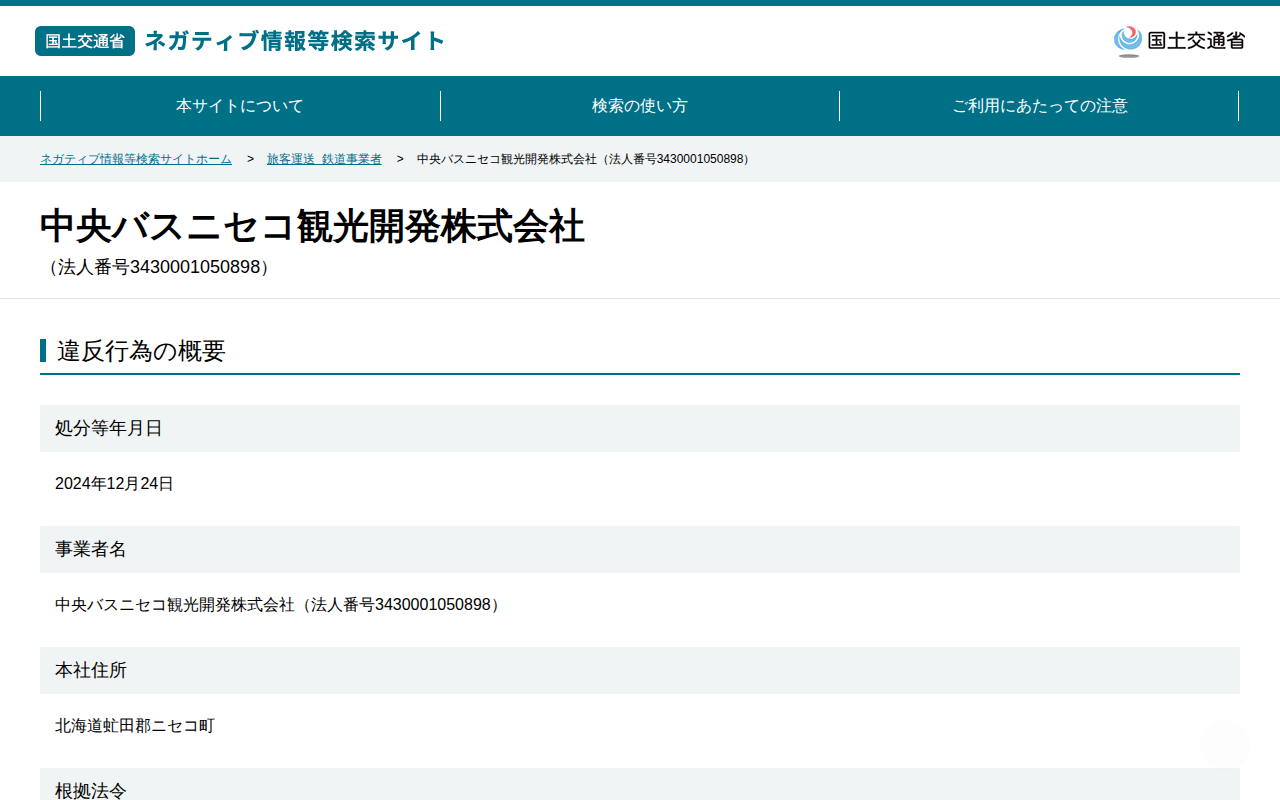Click the 根拠法令 field label
This screenshot has width=1280, height=800.
point(91,790)
